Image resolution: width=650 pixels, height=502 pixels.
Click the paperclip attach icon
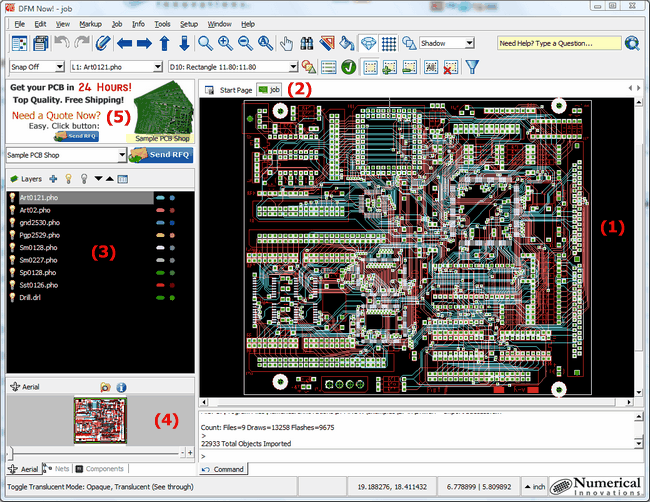coord(102,43)
